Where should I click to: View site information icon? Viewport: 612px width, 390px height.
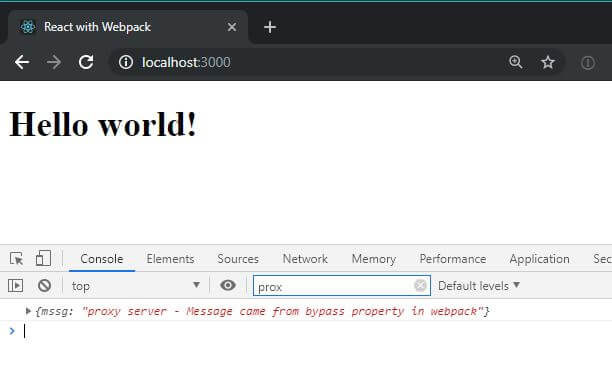click(126, 62)
